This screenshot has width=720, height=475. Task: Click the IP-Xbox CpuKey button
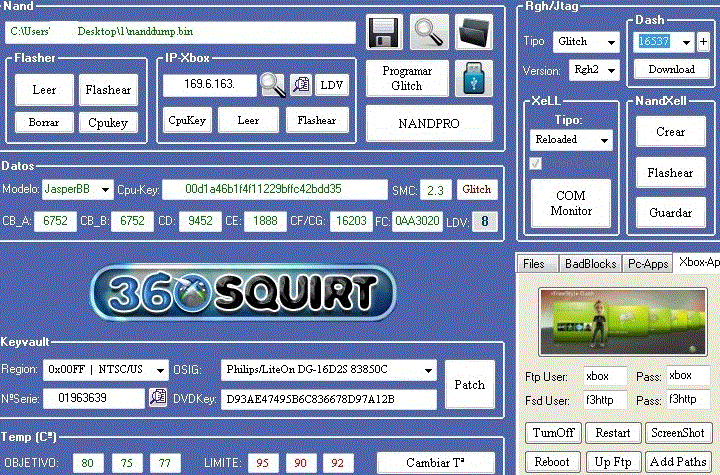(187, 120)
